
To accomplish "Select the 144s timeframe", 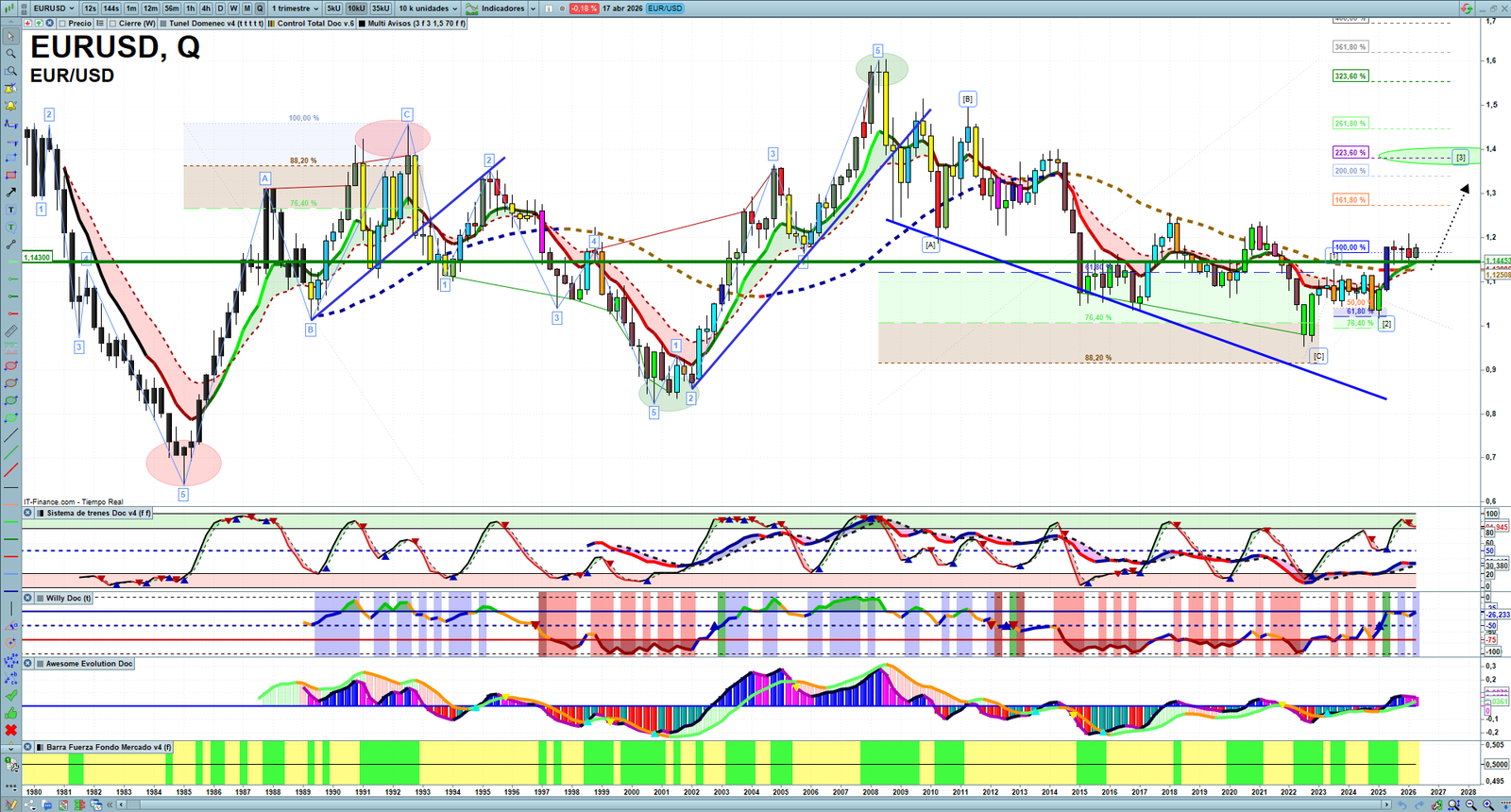I will click(x=110, y=8).
